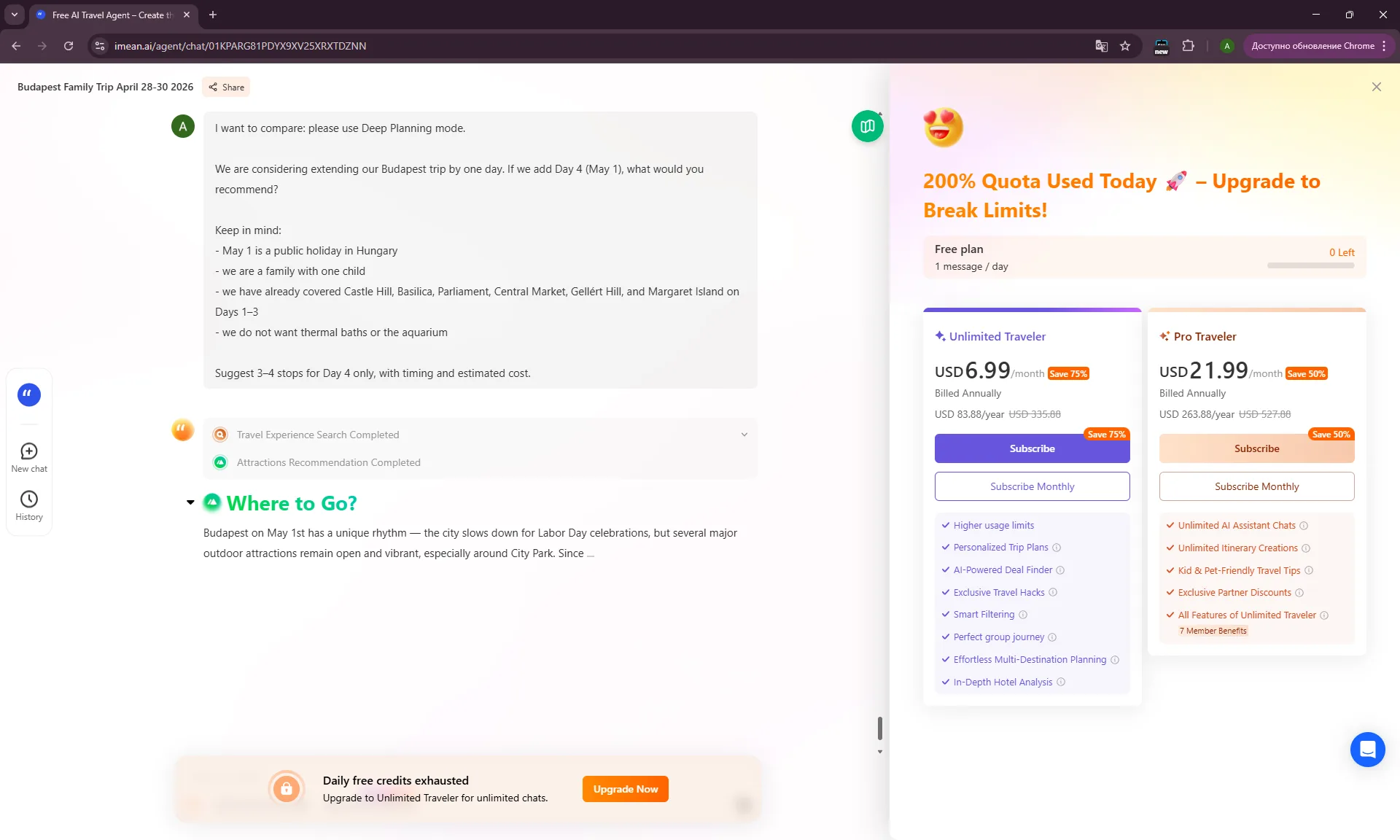Click info icon next to Perfect group journey

click(1052, 637)
